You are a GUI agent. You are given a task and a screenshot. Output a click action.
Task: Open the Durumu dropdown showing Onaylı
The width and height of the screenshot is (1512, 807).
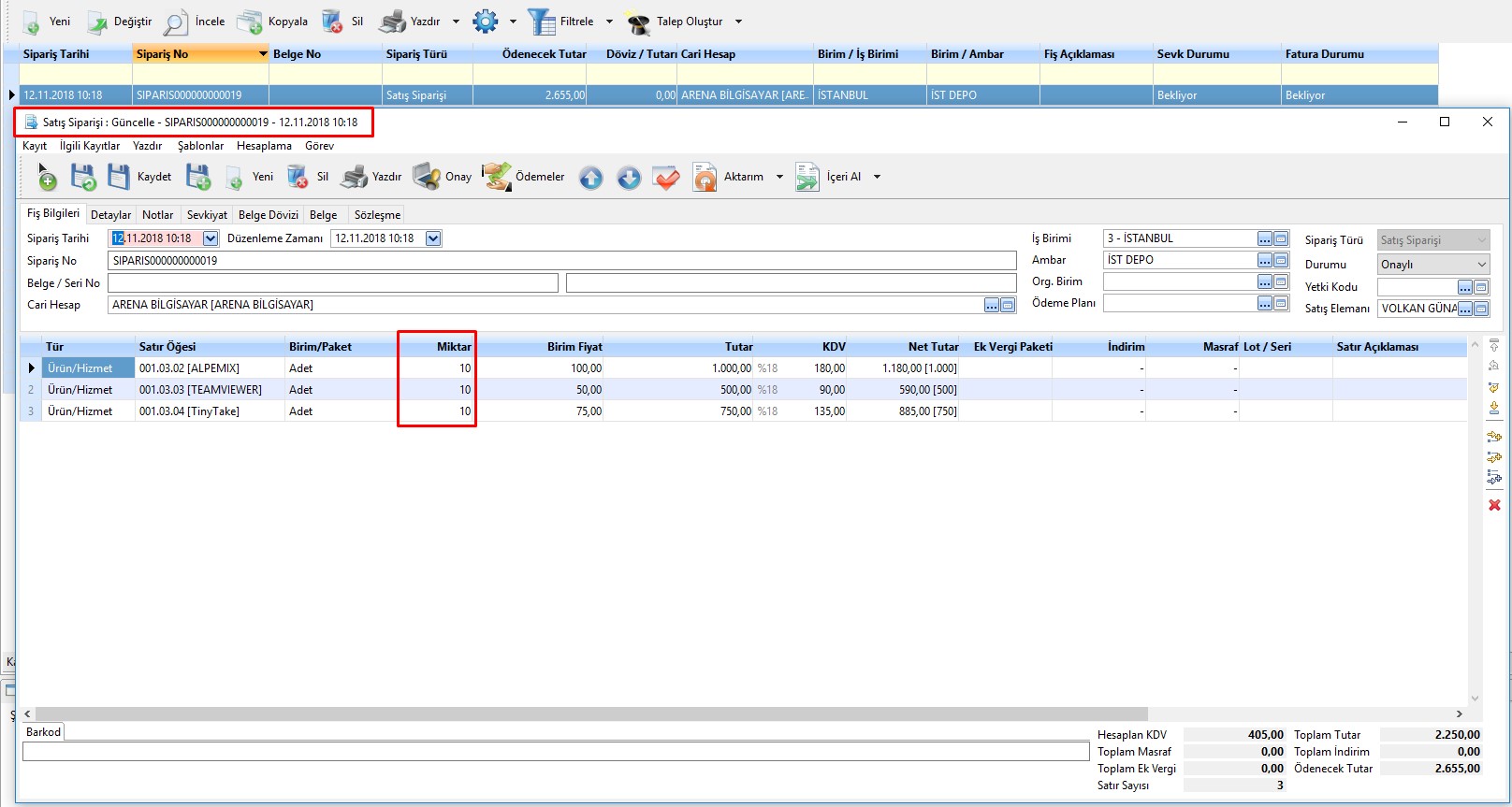(1480, 265)
